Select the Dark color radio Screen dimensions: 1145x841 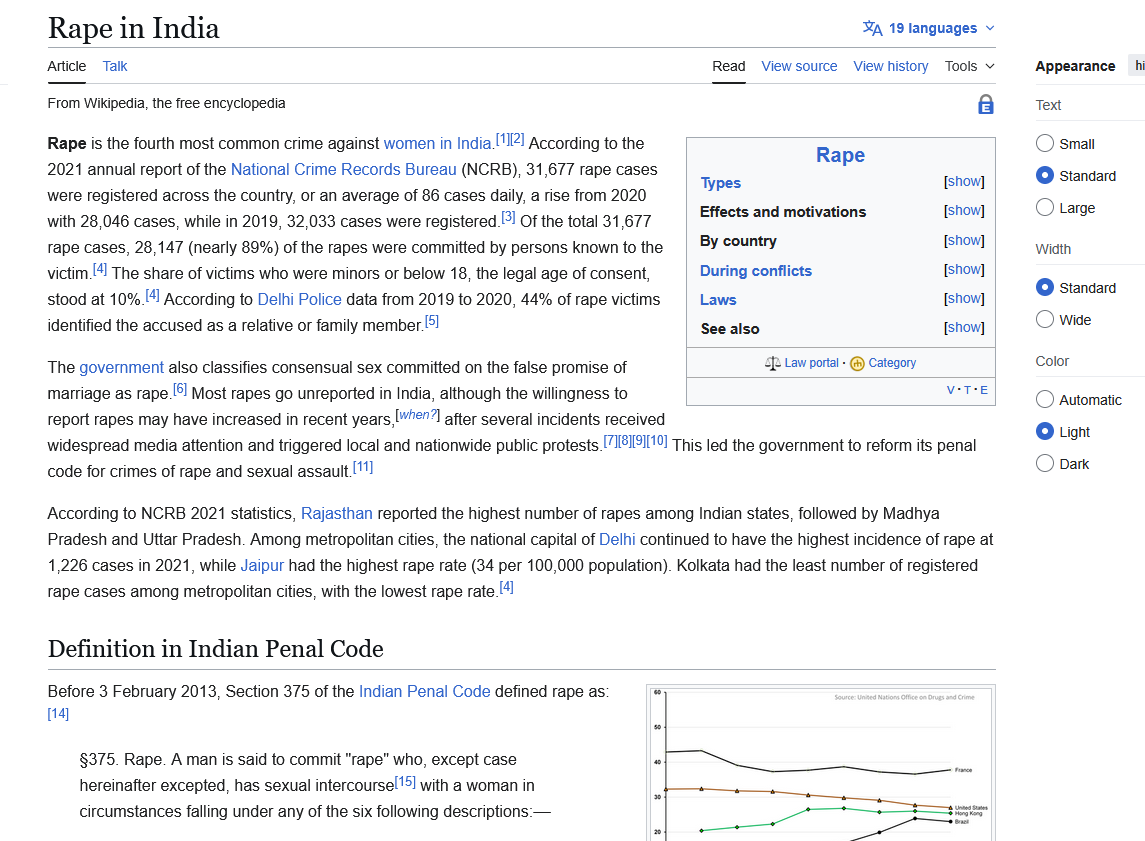pyautogui.click(x=1045, y=464)
